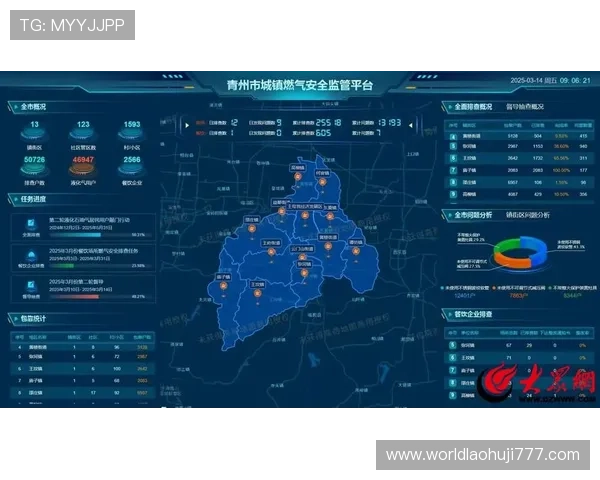600x480 pixels.
Task: Select row 6 王坟镇 in 包靠统计
Action: [x=83, y=369]
